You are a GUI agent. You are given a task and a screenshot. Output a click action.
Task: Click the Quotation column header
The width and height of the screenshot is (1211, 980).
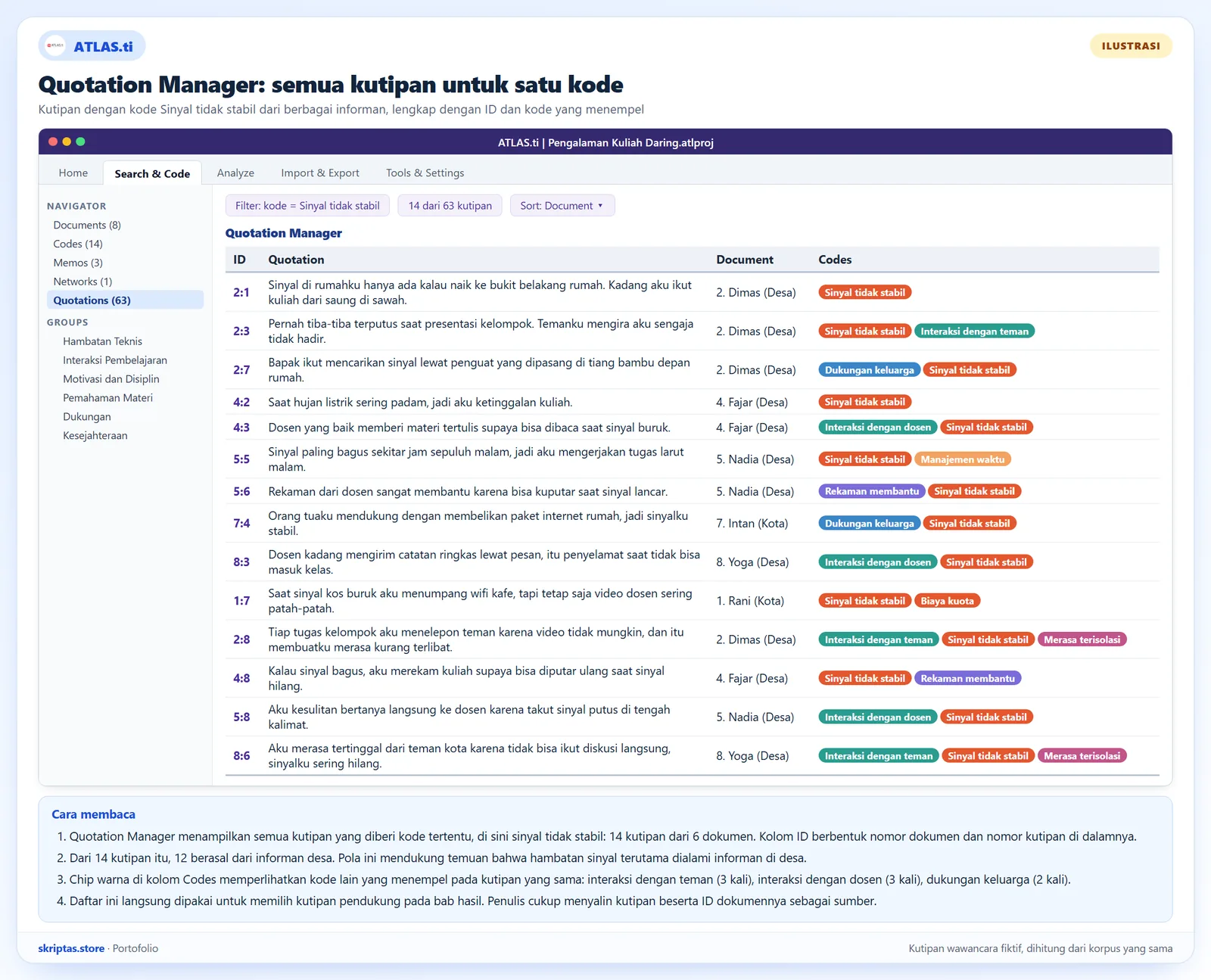click(x=296, y=260)
